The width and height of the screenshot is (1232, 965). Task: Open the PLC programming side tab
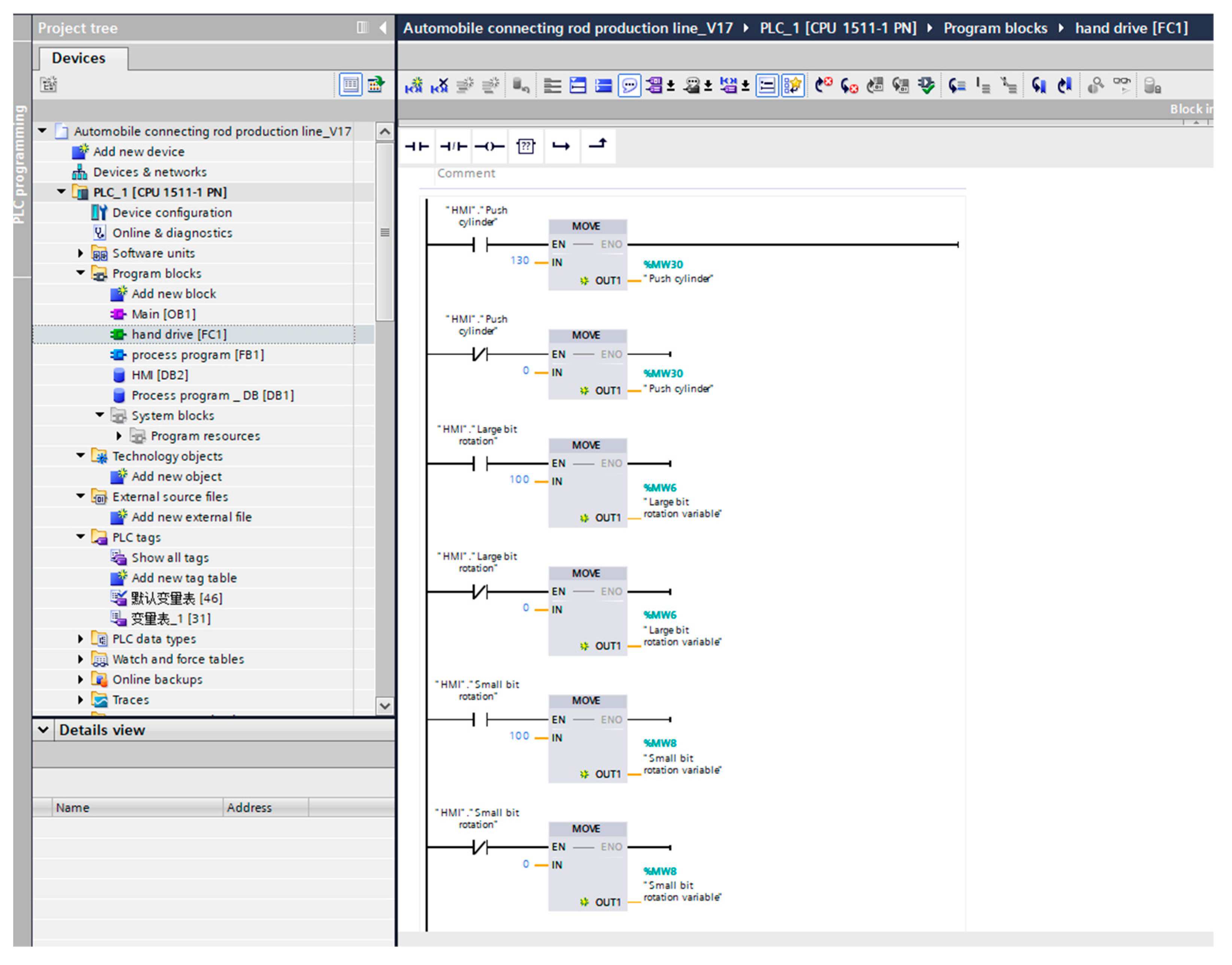20,164
